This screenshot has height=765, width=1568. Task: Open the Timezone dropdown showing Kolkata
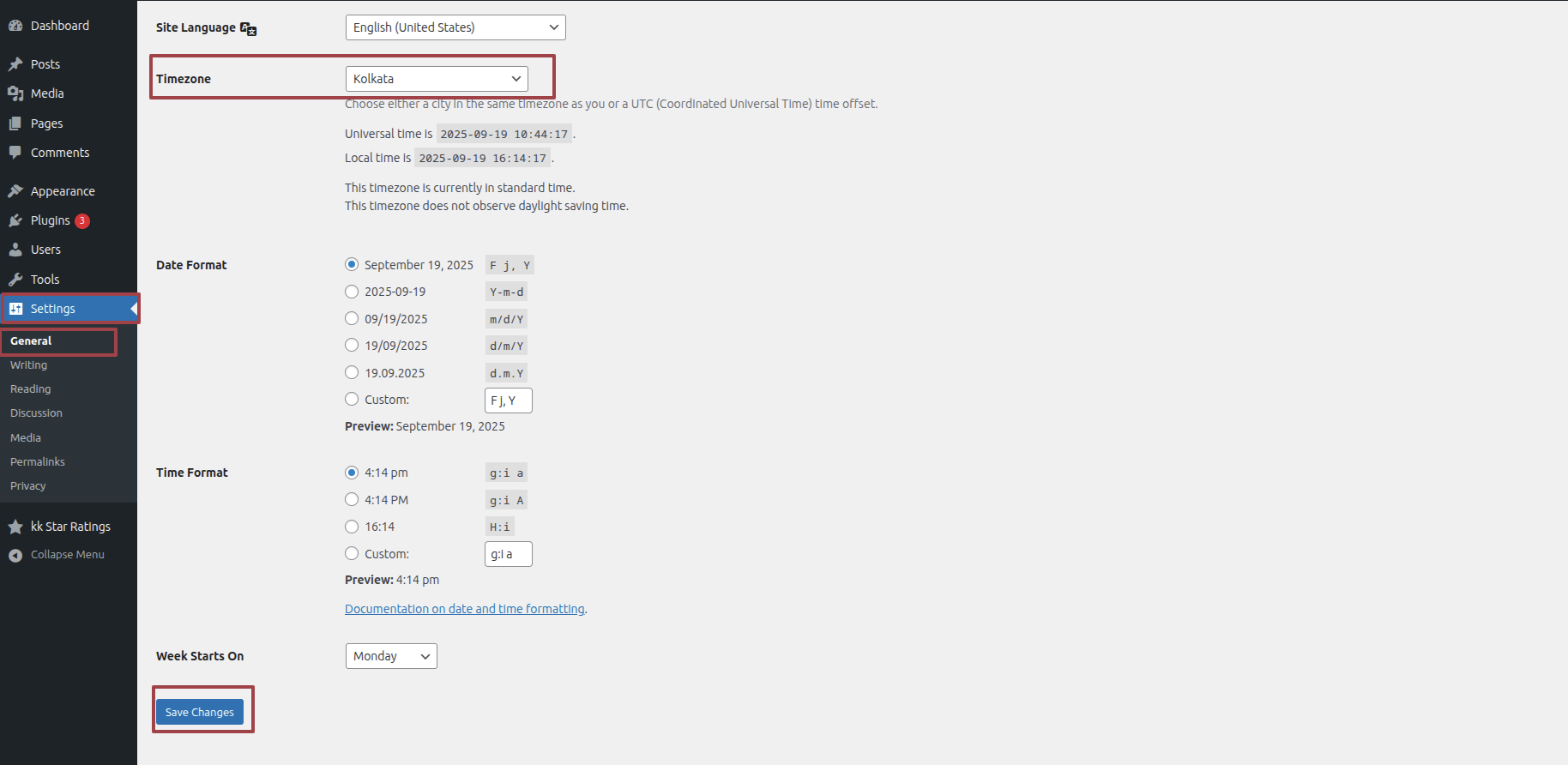(437, 79)
